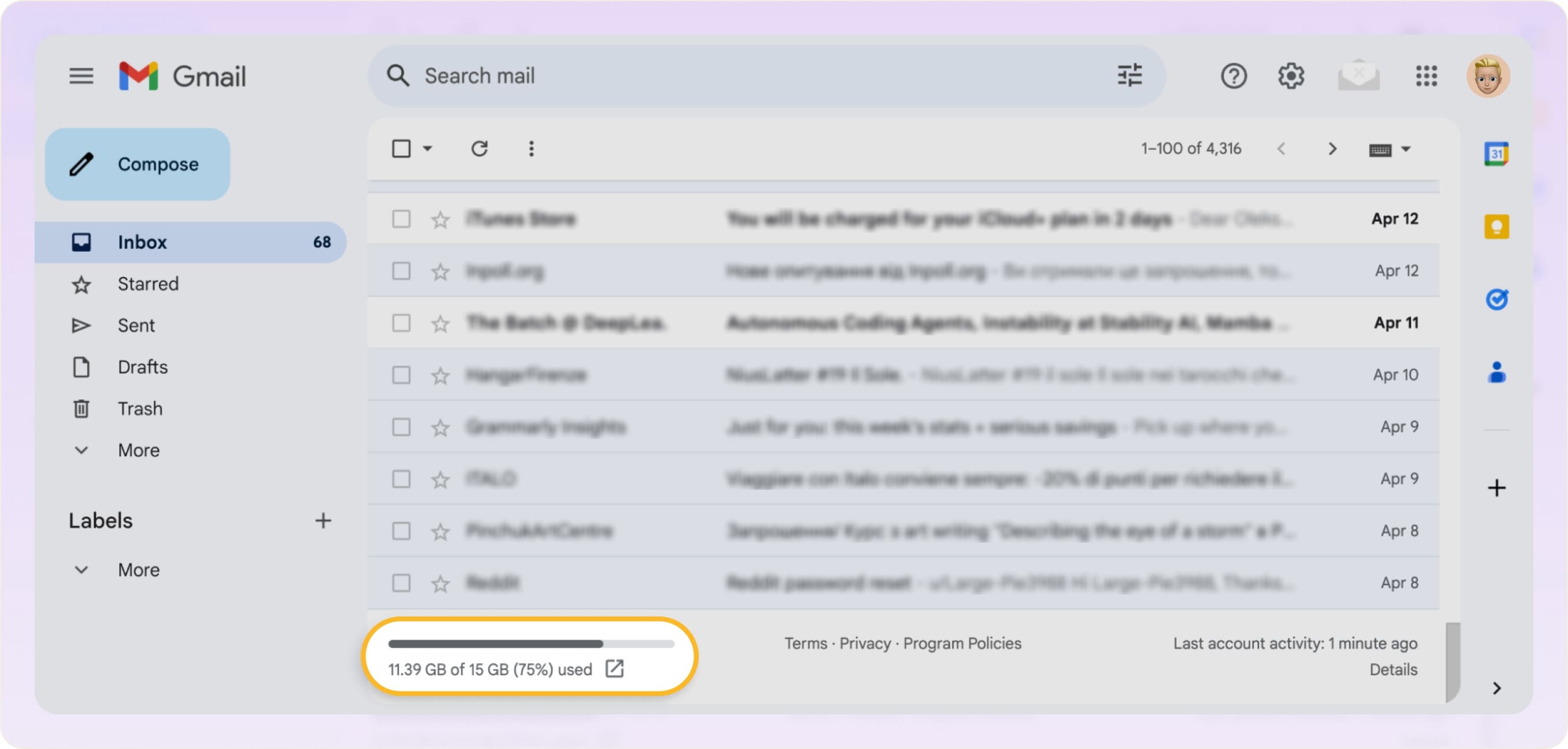Open the select dropdown arrow next to checkbox
This screenshot has height=749, width=1568.
[x=428, y=148]
